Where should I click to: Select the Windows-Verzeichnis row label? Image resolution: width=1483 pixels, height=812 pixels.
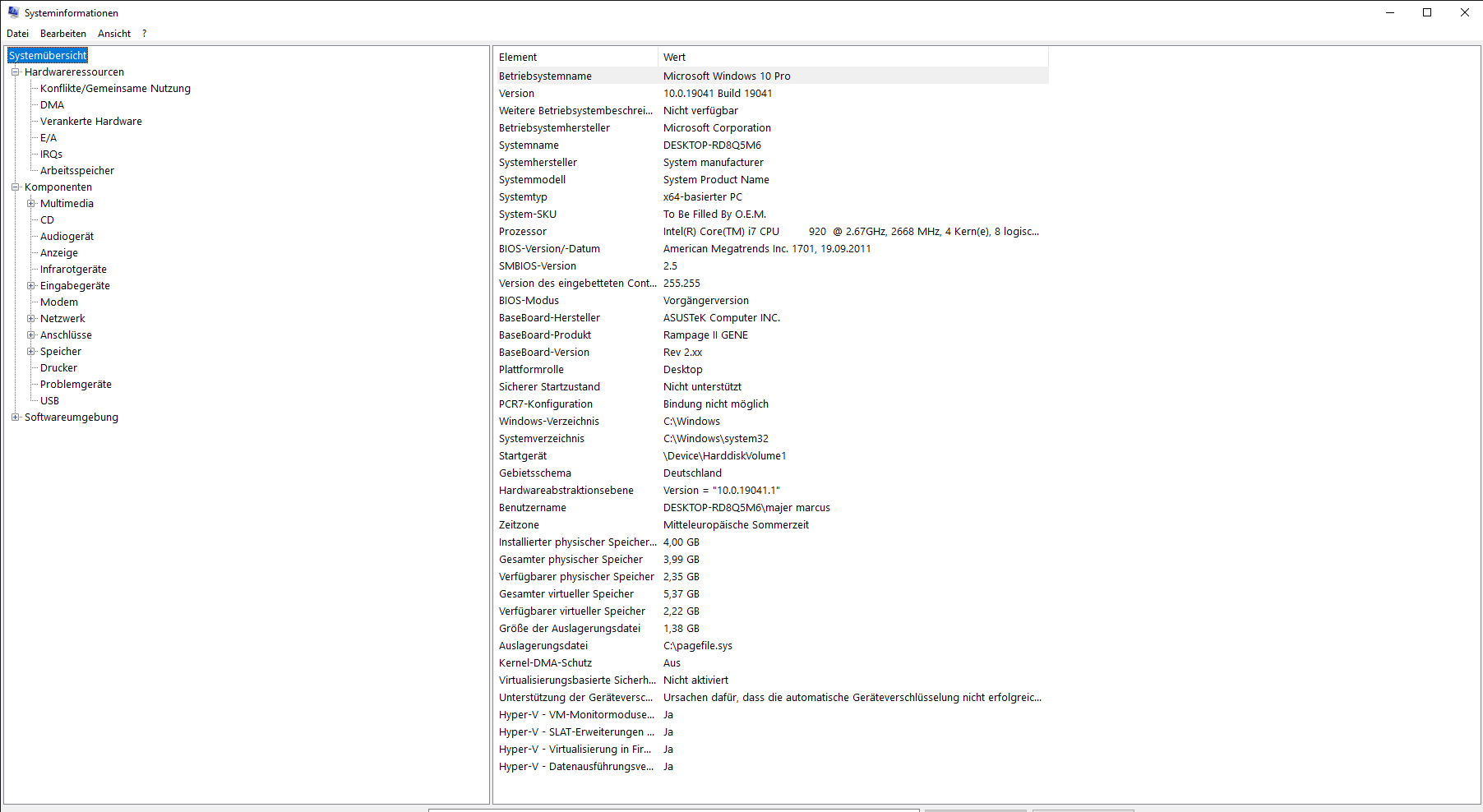point(549,421)
